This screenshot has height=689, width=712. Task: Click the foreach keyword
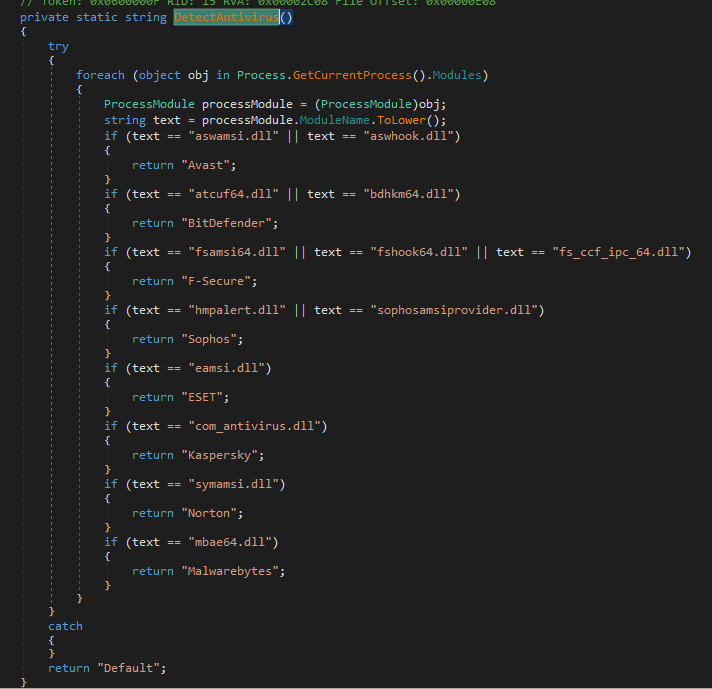click(x=100, y=76)
